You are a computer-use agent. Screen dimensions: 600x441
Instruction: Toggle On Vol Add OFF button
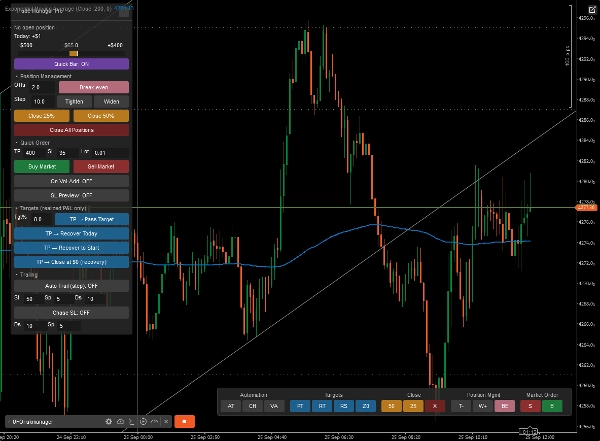click(x=72, y=181)
